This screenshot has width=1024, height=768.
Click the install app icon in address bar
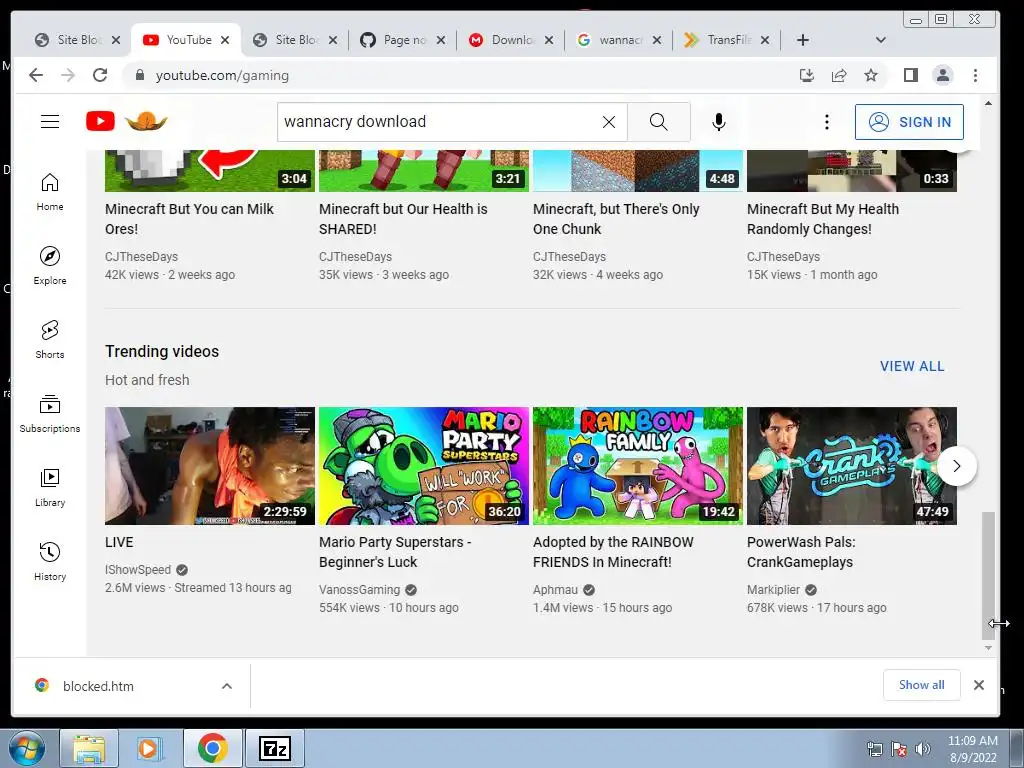(807, 75)
